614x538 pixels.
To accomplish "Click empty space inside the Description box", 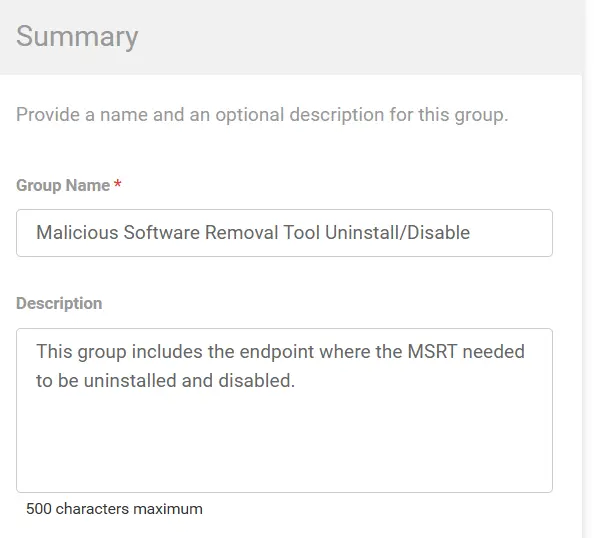I will pyautogui.click(x=284, y=442).
